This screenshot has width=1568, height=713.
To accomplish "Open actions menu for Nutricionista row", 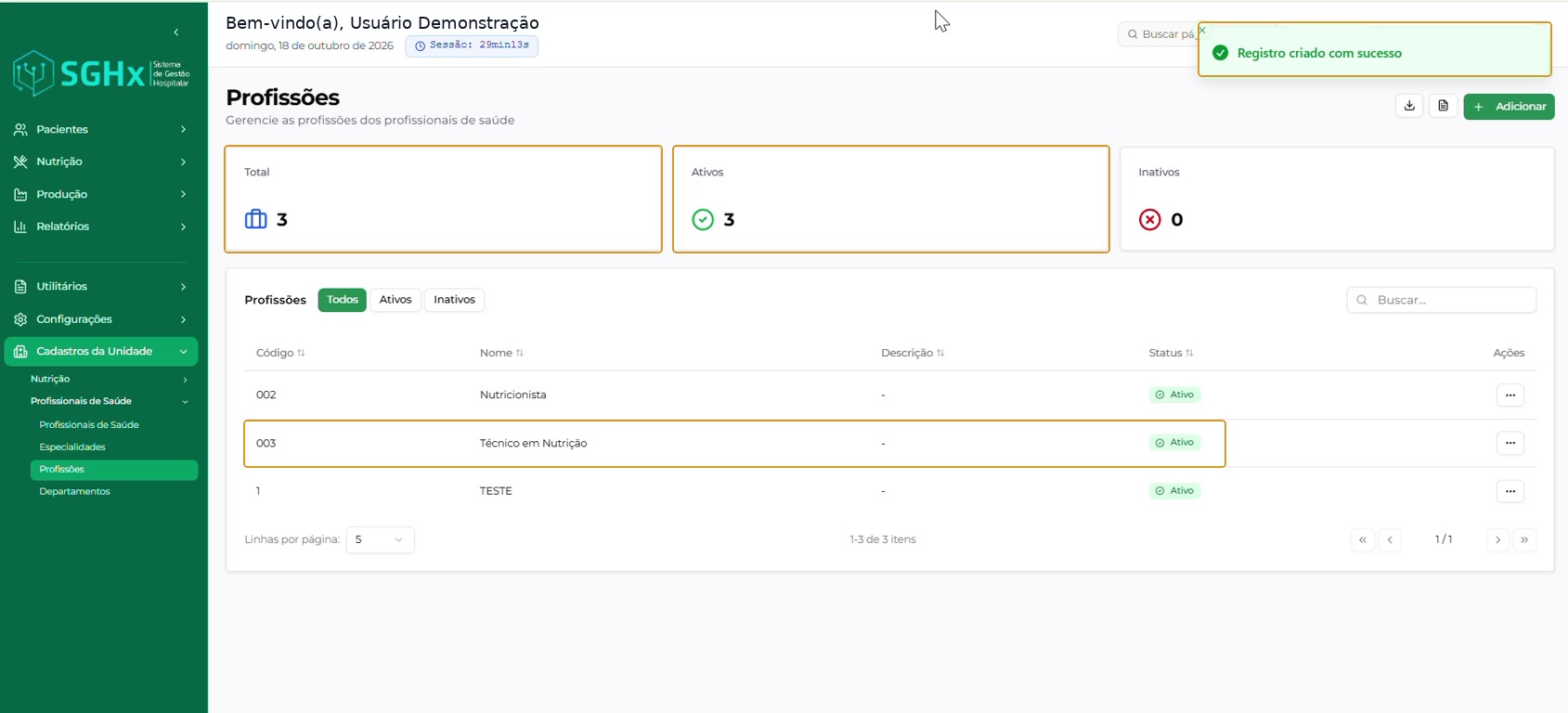I will click(1510, 395).
